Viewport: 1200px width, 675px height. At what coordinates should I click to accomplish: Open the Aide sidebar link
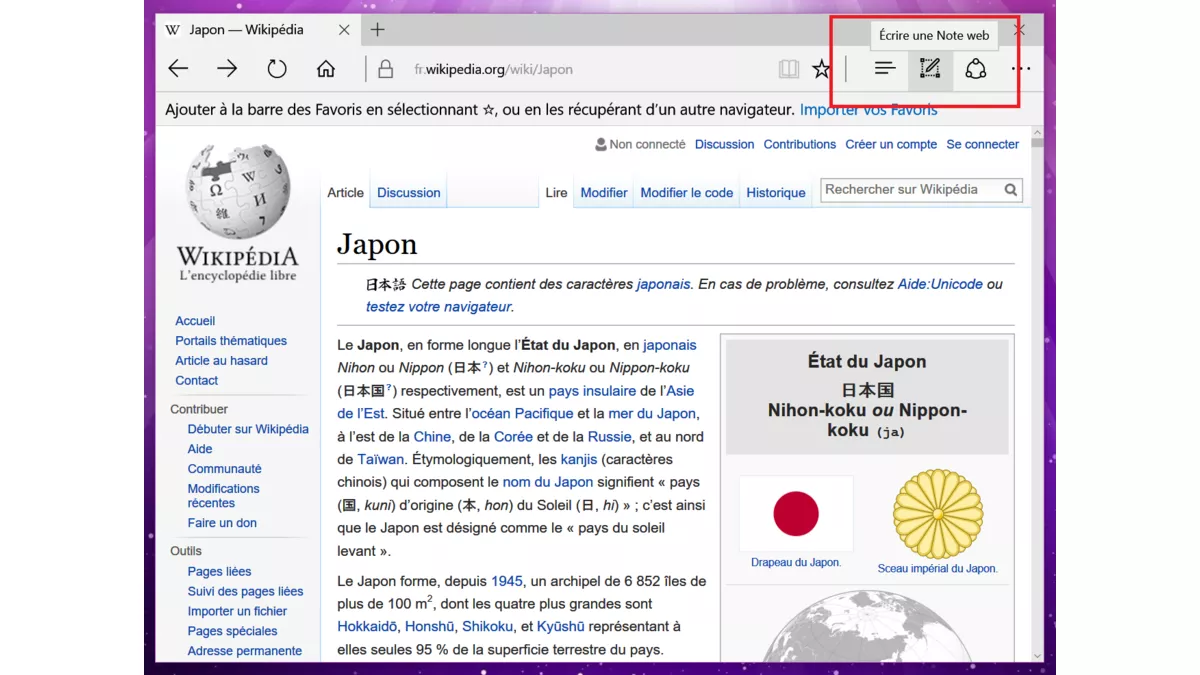click(200, 449)
